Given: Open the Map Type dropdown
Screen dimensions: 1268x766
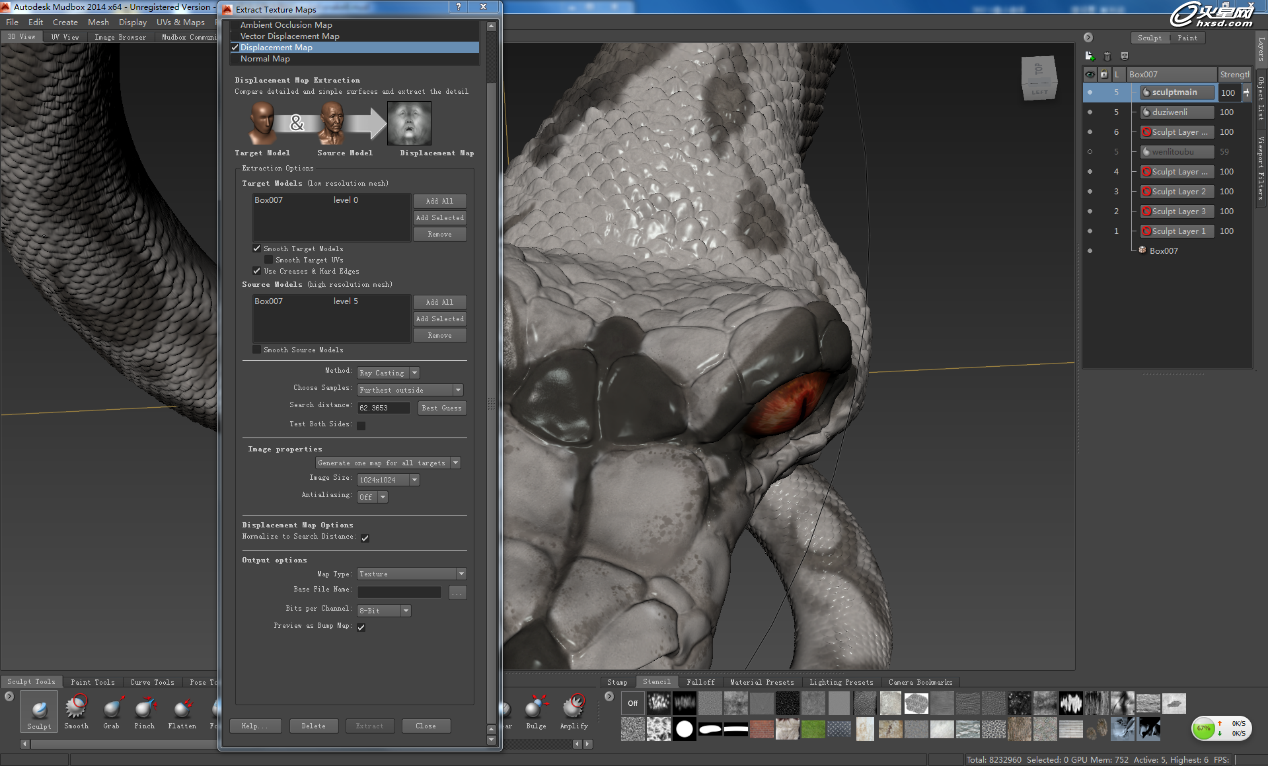Looking at the screenshot, I should 412,574.
